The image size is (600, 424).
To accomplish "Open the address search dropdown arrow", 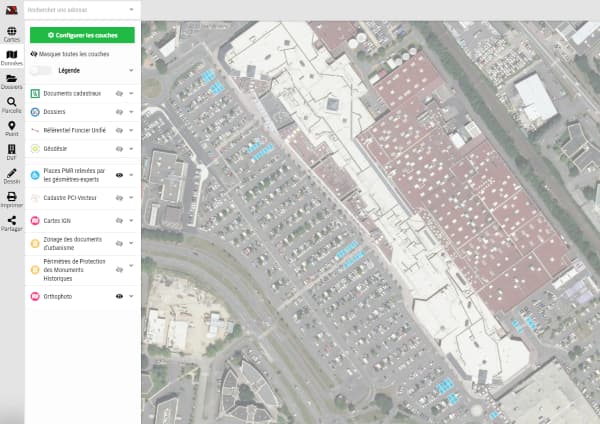I will point(131,10).
